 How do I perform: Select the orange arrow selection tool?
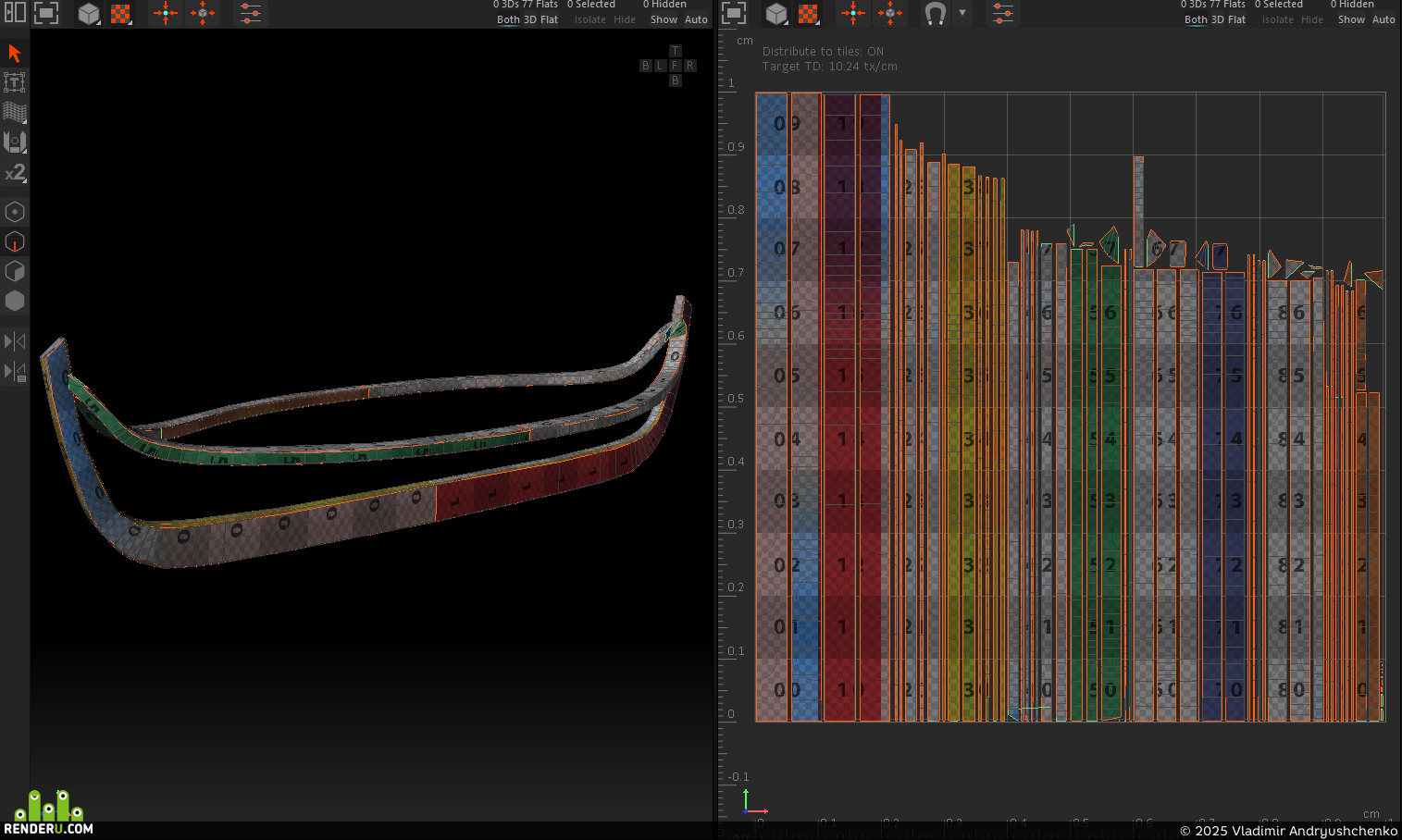15,53
